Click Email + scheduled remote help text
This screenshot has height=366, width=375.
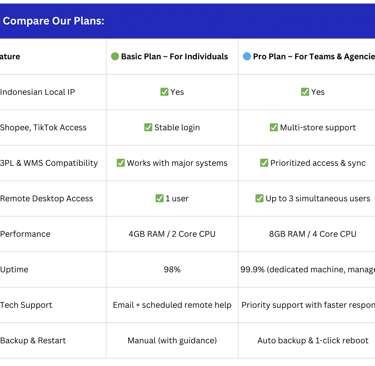click(x=172, y=305)
